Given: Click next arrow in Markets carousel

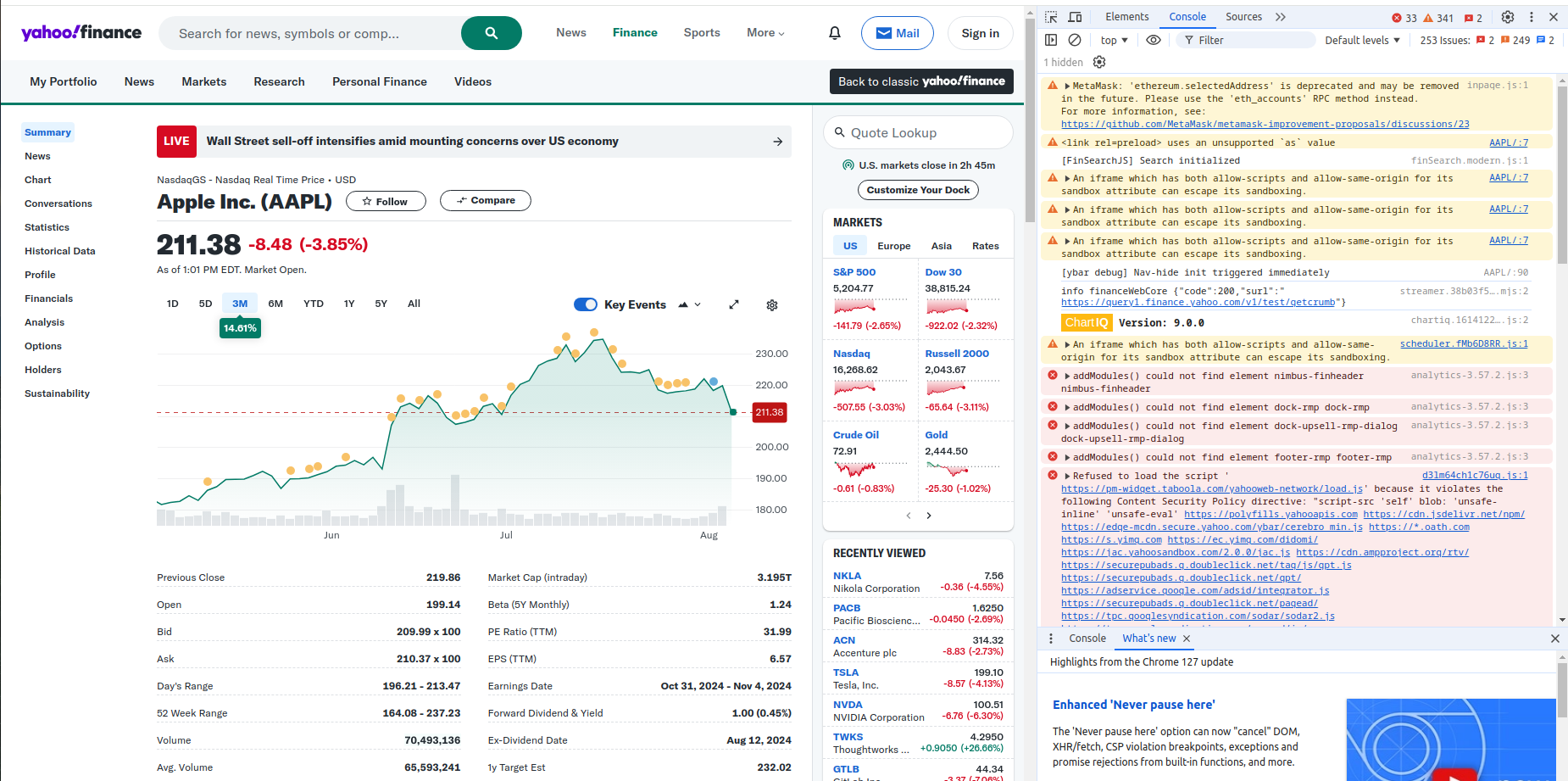Looking at the screenshot, I should tap(929, 516).
